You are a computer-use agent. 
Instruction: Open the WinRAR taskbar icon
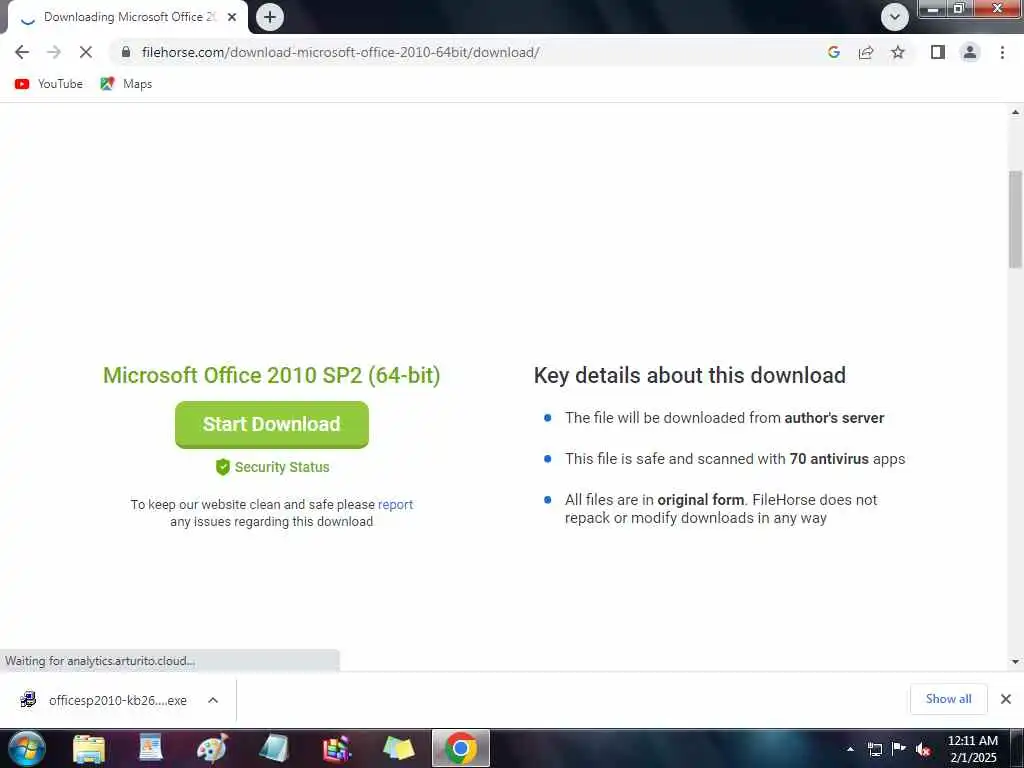(337, 748)
